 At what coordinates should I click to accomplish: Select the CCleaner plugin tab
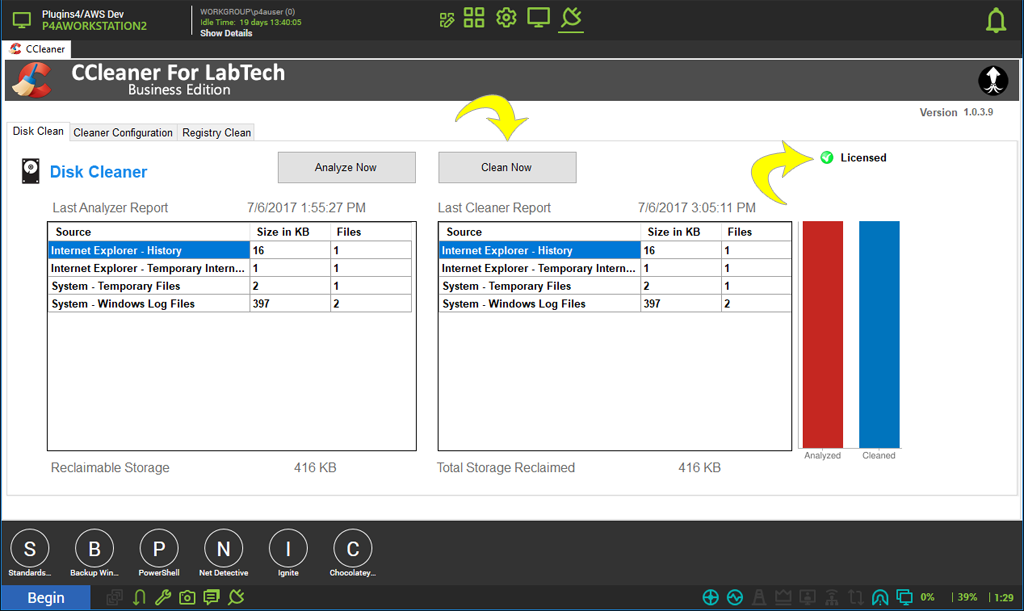pos(37,49)
